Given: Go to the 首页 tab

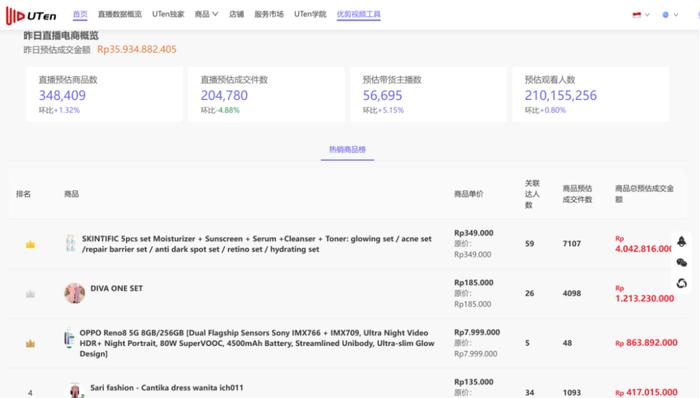Looking at the screenshot, I should [x=80, y=14].
